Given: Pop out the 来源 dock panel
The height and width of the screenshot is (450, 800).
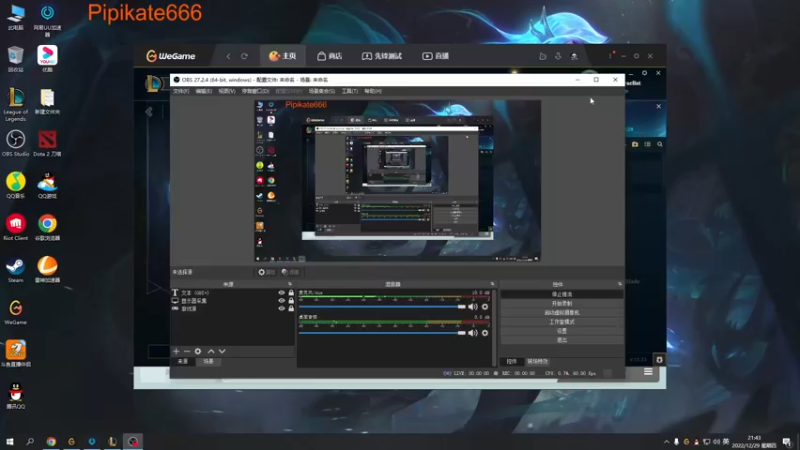Looking at the screenshot, I should pos(290,284).
